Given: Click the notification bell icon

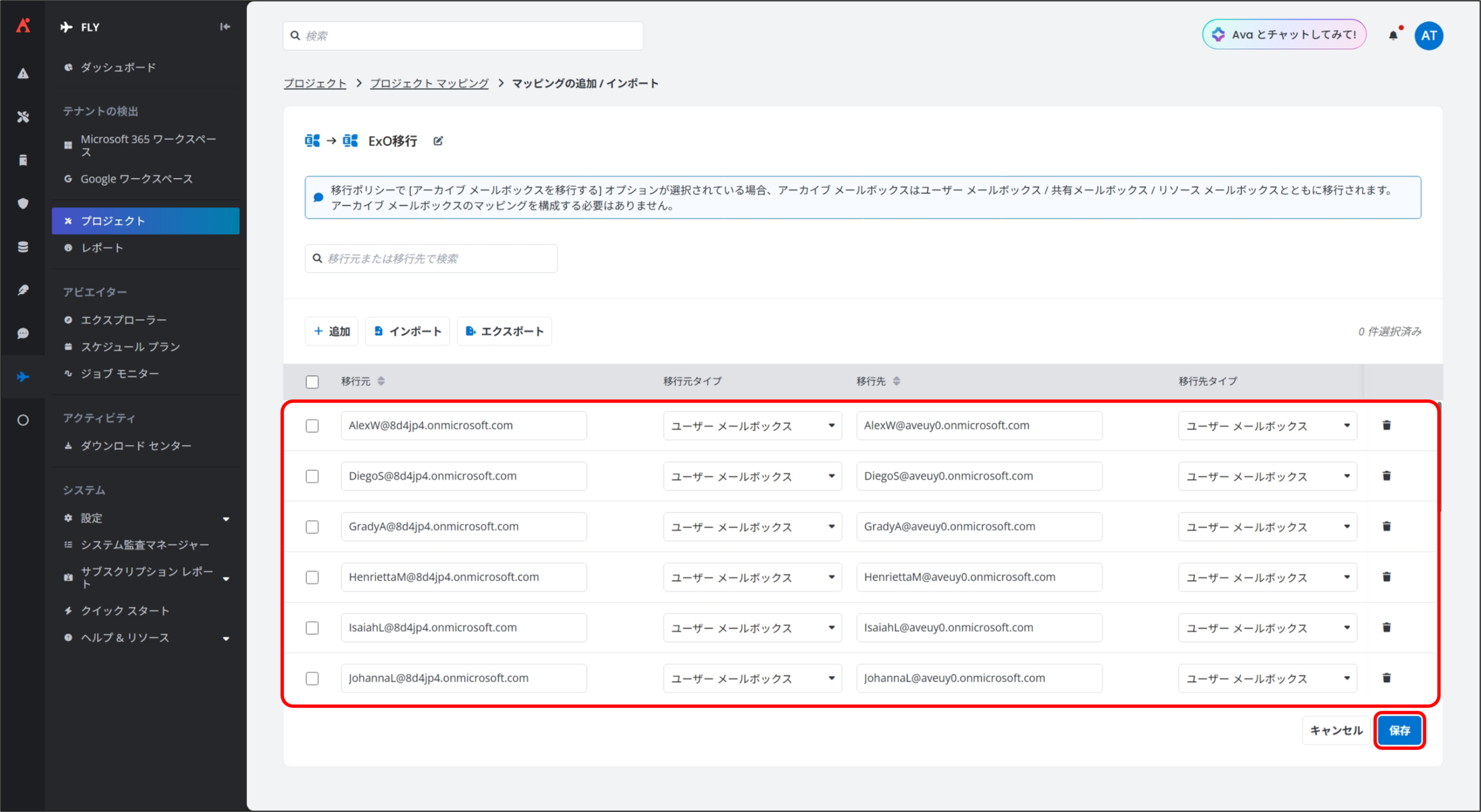Looking at the screenshot, I should (x=1392, y=35).
